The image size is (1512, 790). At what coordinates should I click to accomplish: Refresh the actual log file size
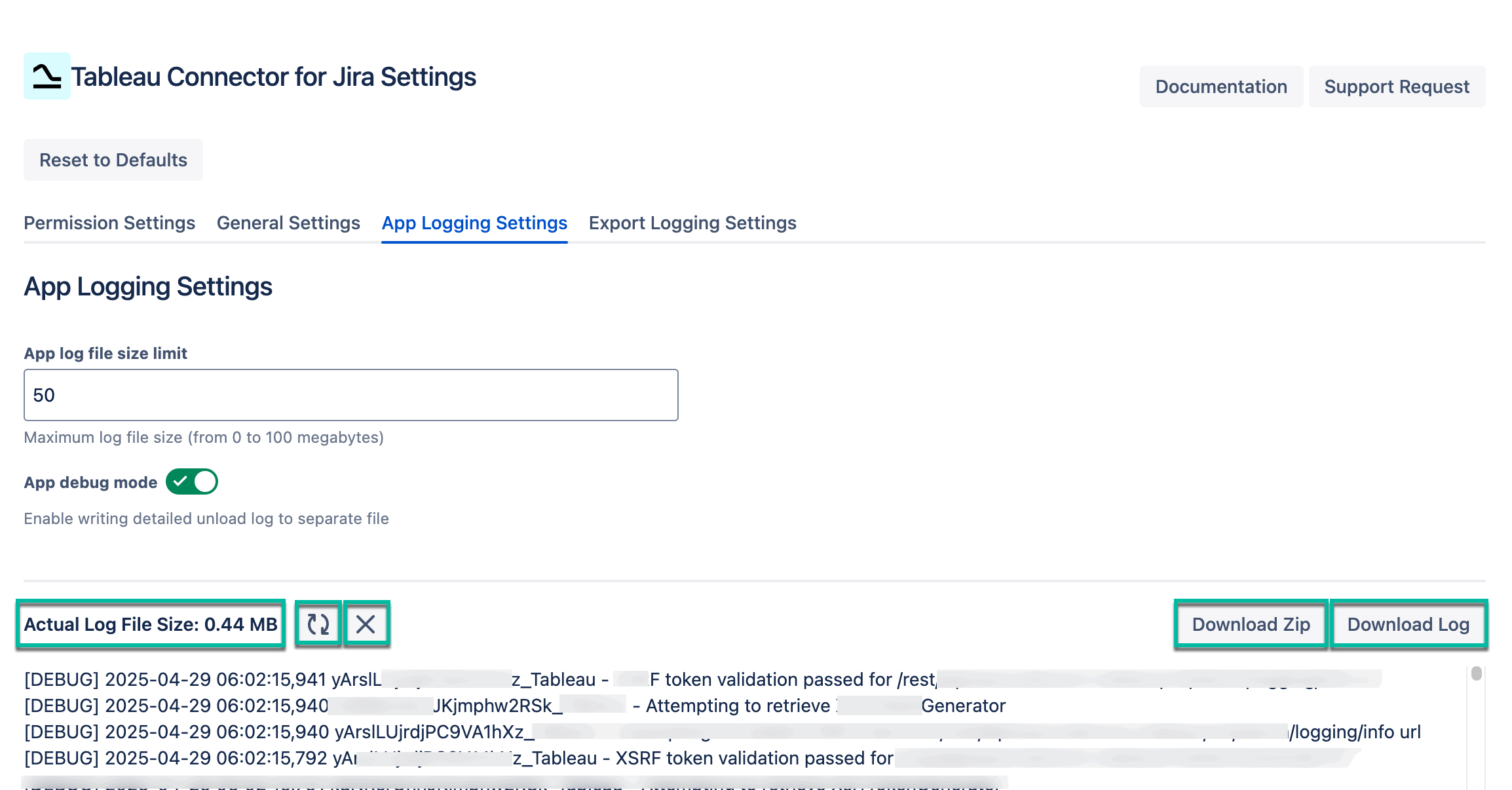318,624
